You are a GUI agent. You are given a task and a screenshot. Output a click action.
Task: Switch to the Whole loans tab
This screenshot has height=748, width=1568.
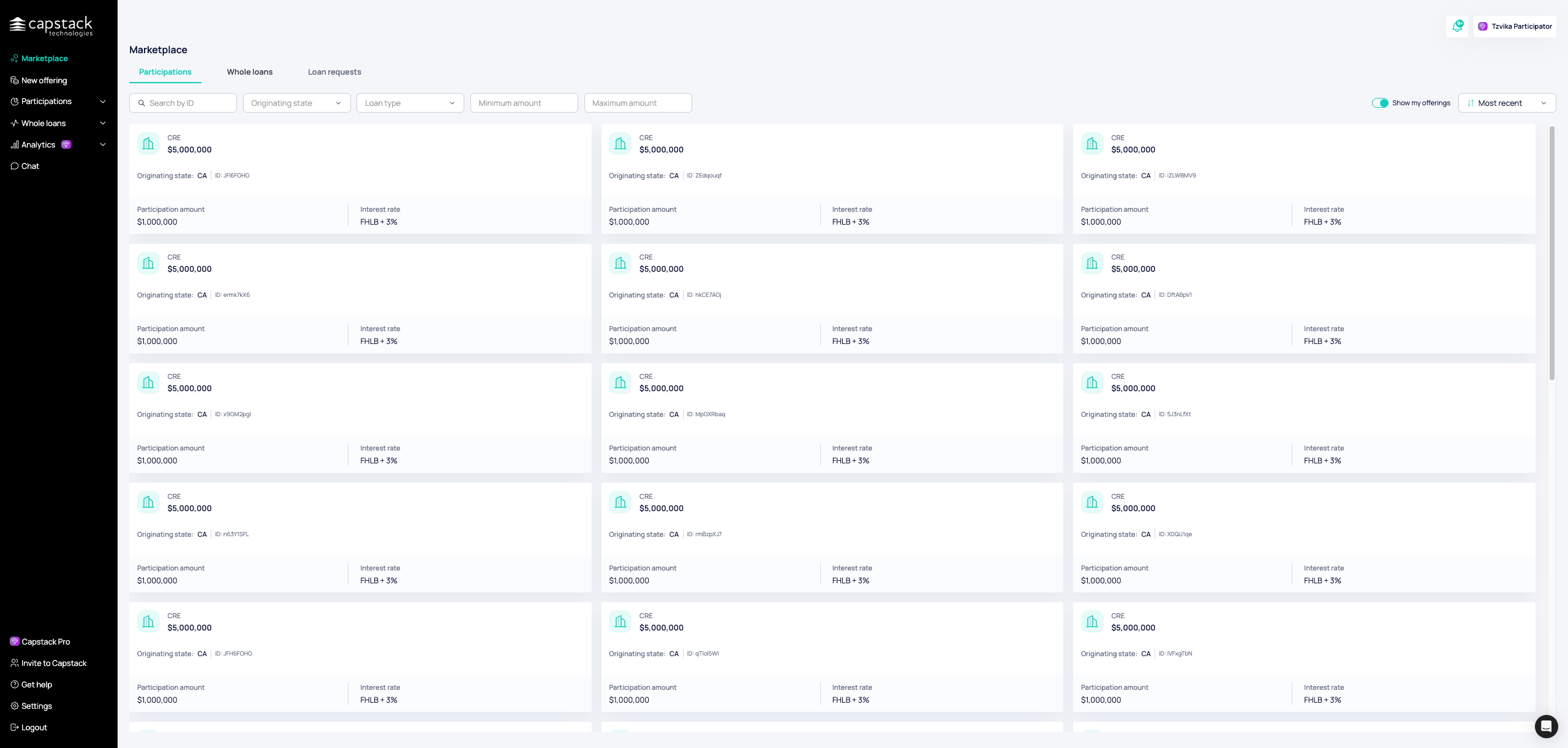[249, 72]
